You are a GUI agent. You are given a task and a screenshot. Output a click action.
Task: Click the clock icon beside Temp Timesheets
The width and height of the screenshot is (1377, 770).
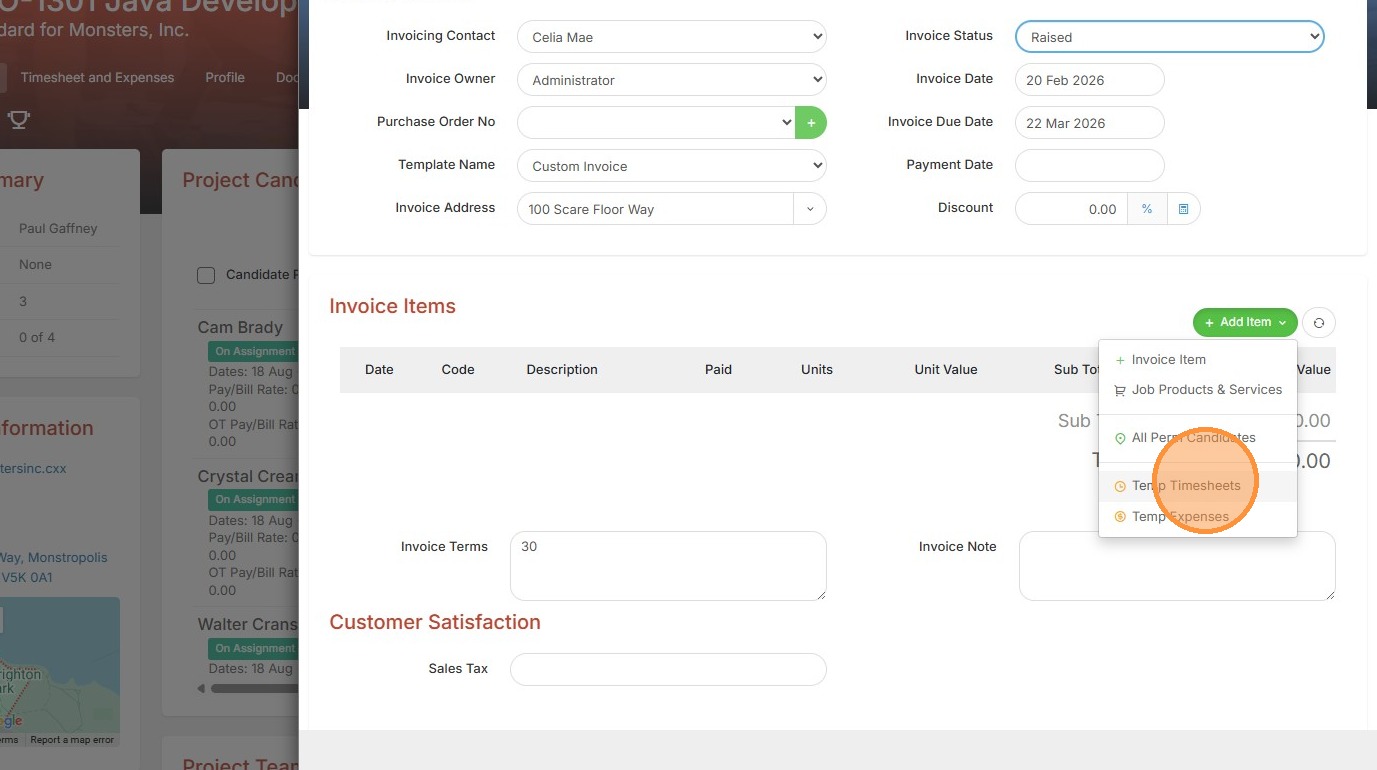pyautogui.click(x=1120, y=486)
